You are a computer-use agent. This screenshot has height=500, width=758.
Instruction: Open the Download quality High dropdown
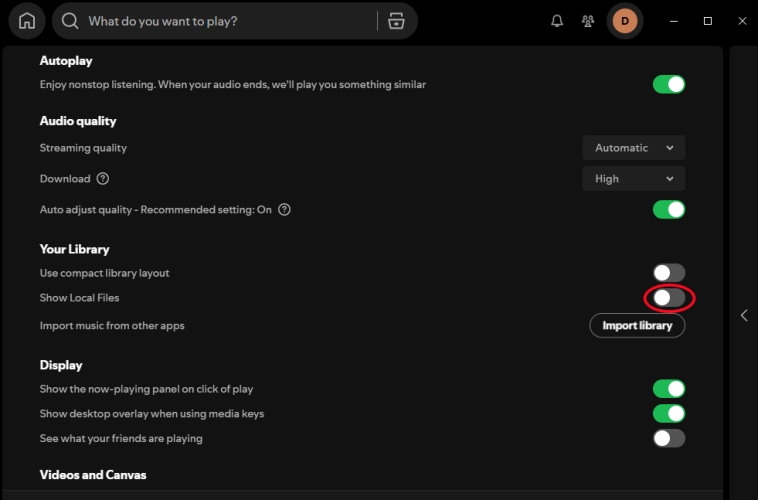point(633,178)
